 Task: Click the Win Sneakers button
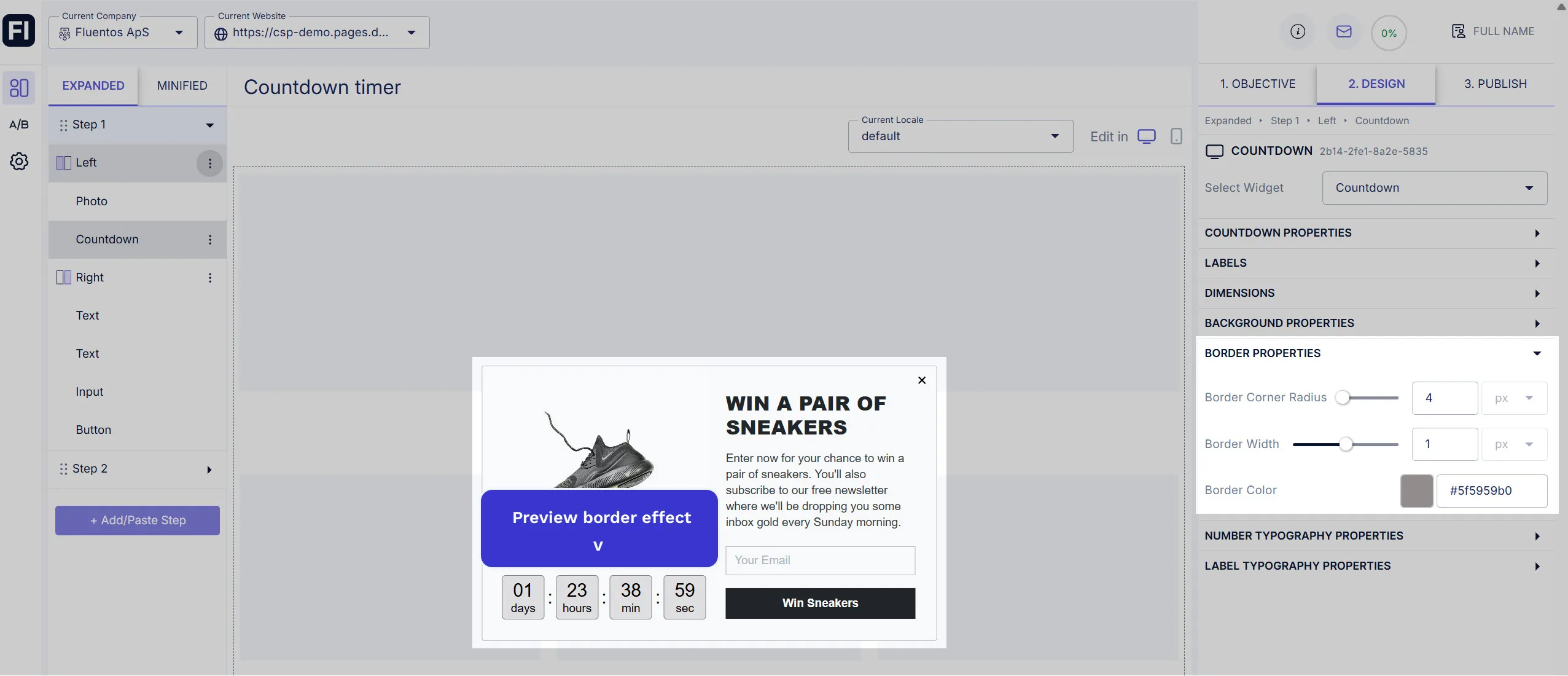coord(820,603)
